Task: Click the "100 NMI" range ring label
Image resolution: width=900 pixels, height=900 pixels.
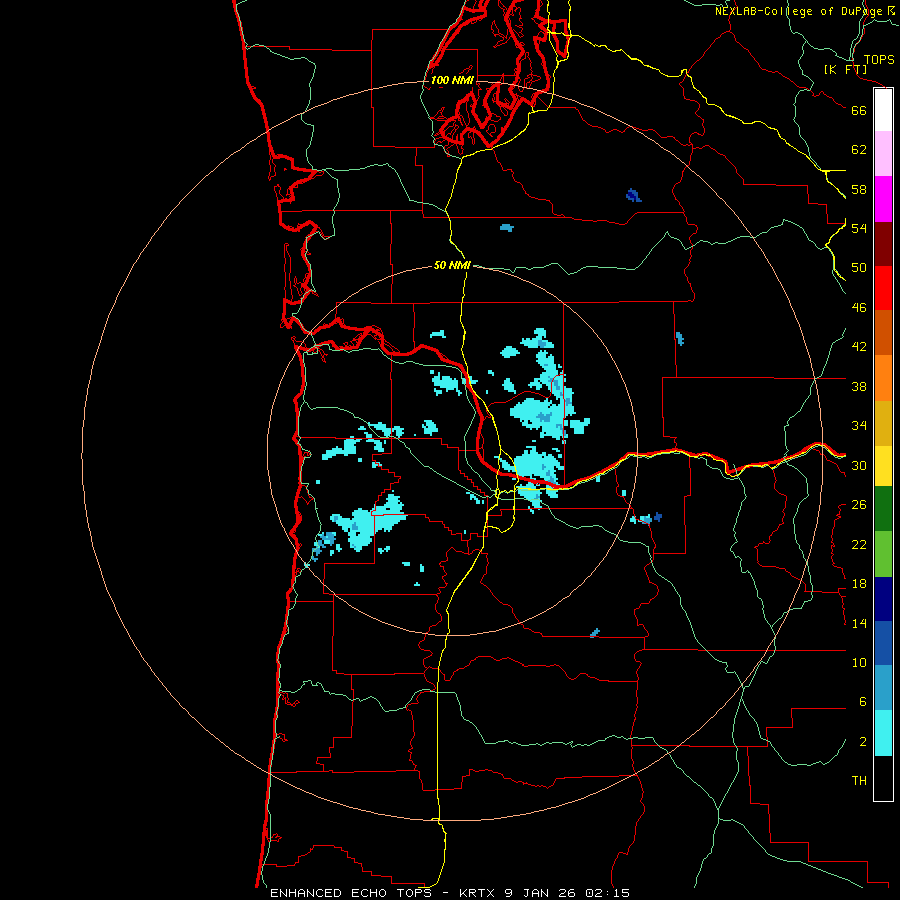Action: tap(452, 80)
